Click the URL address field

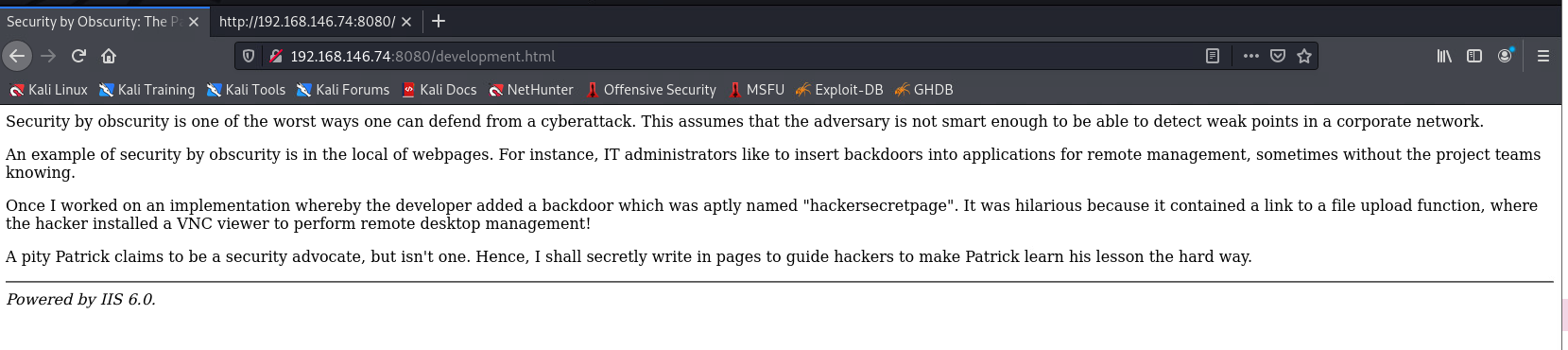click(x=737, y=56)
